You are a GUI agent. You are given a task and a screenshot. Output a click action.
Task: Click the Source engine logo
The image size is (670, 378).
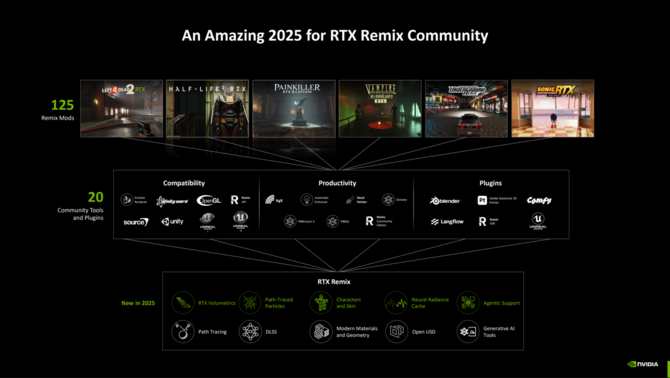point(136,222)
